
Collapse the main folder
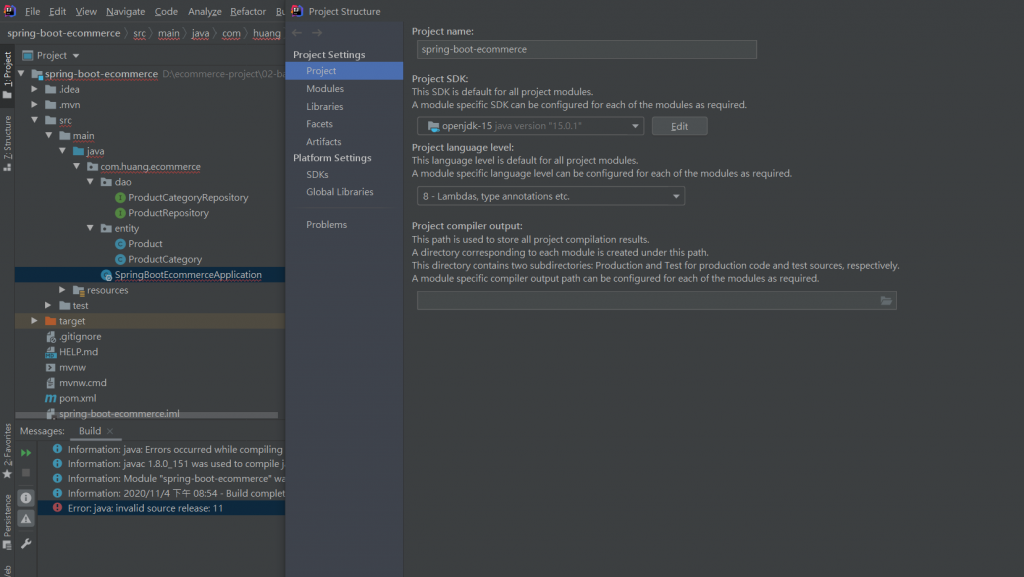pyautogui.click(x=49, y=136)
